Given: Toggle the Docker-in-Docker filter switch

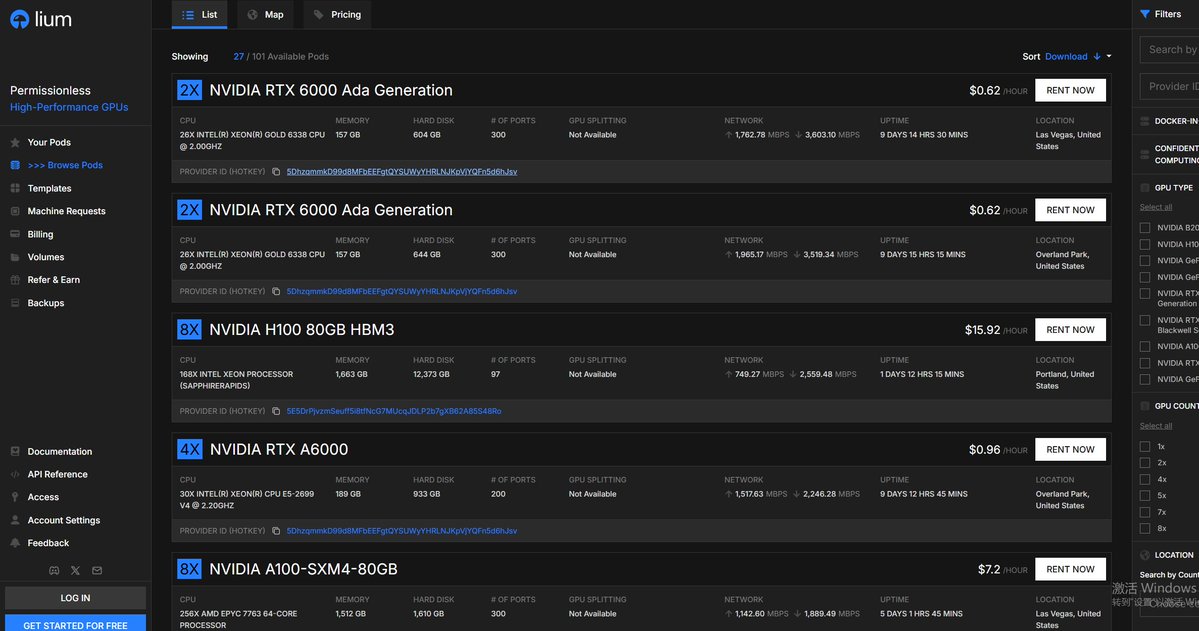Looking at the screenshot, I should tap(1145, 121).
